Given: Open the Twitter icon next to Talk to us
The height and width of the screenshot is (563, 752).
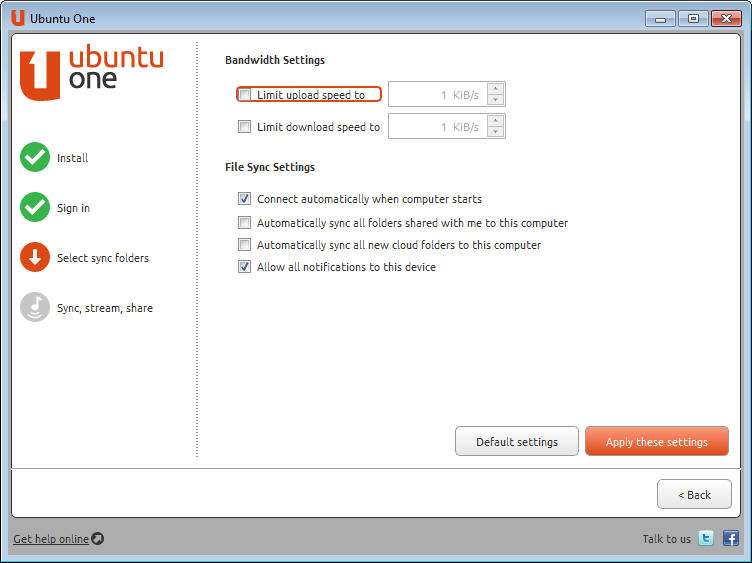Looking at the screenshot, I should (x=706, y=539).
